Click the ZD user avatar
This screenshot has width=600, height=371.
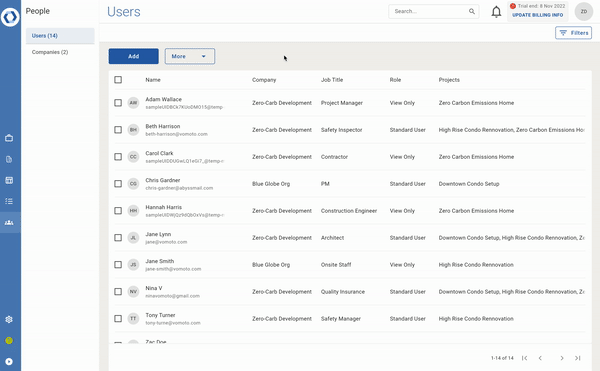(x=584, y=11)
